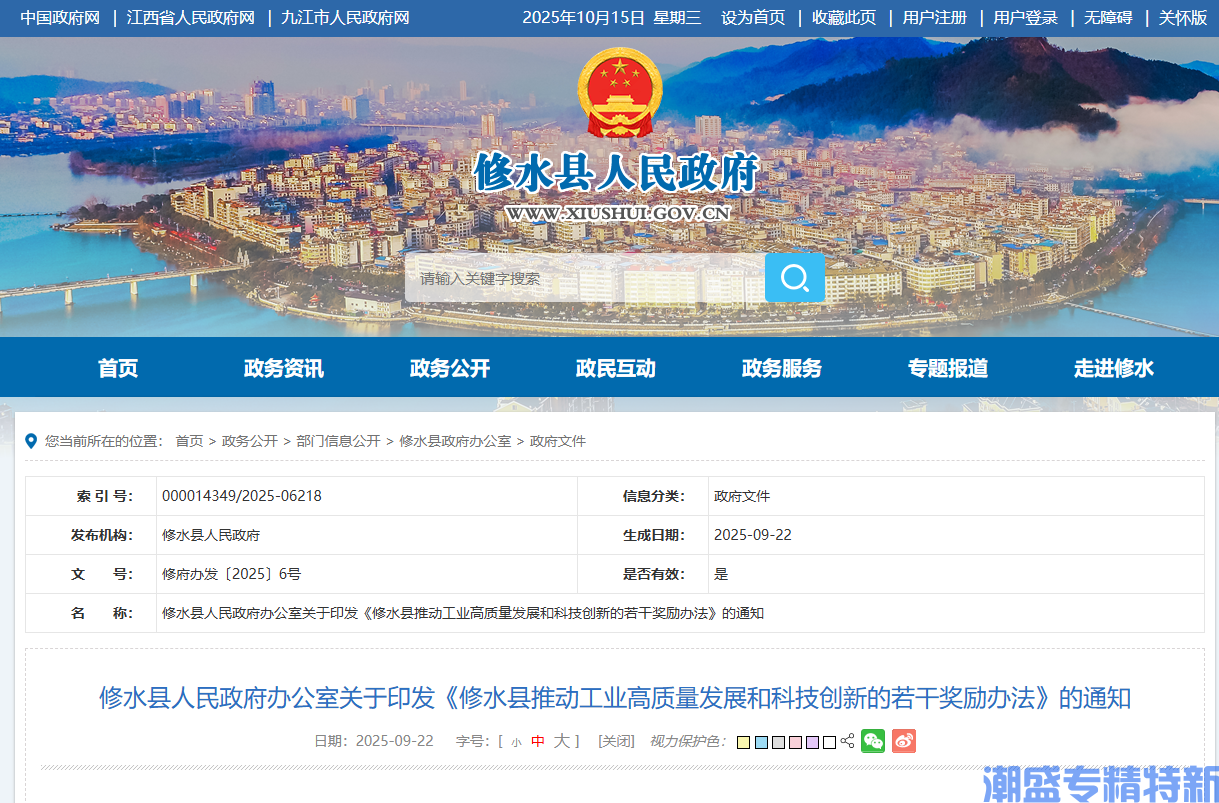The height and width of the screenshot is (803, 1219).
Task: Share article via Weibo icon
Action: tap(904, 741)
